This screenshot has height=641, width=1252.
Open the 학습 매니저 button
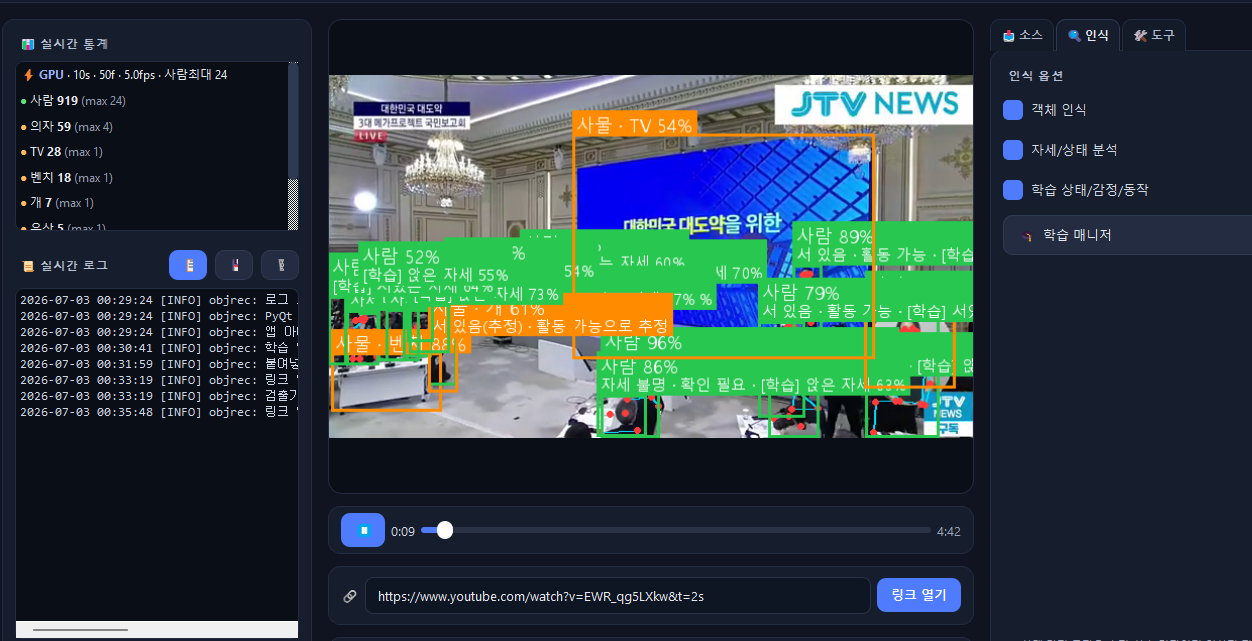coord(1127,235)
